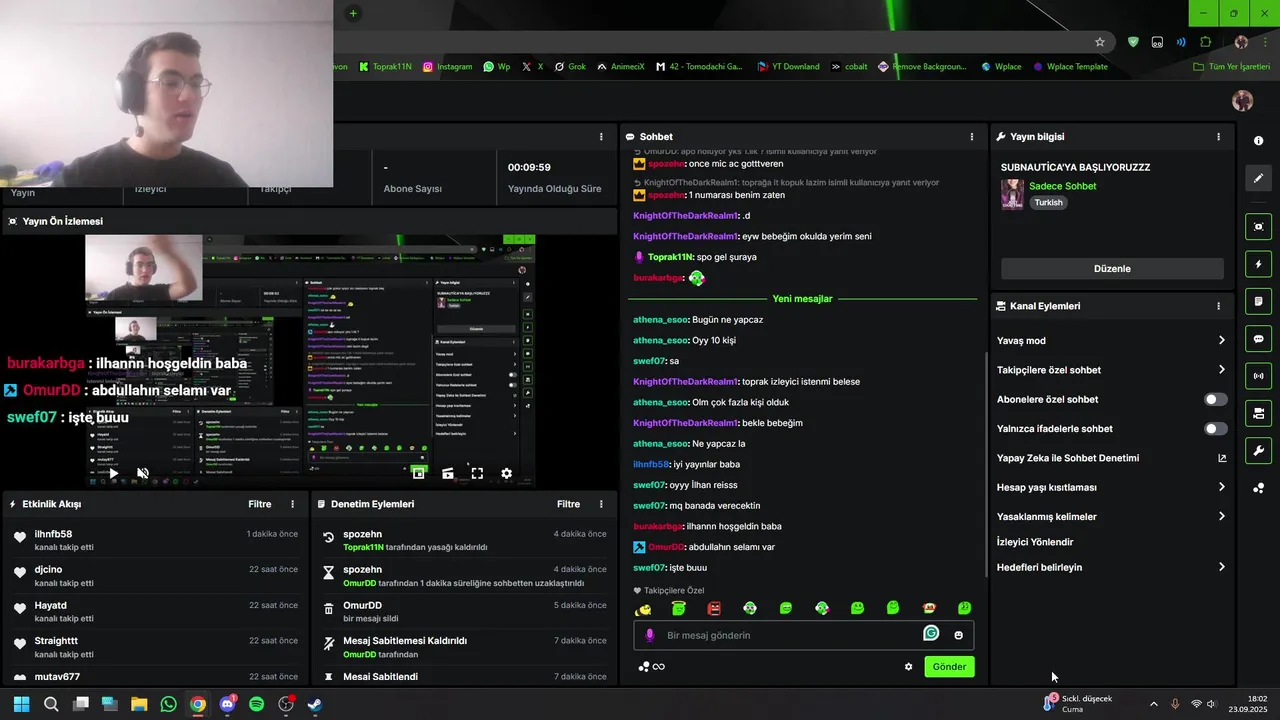Screen dimensions: 1280x720
Task: Open Kanal Eylemleri panel three-dot menu
Action: point(1218,306)
